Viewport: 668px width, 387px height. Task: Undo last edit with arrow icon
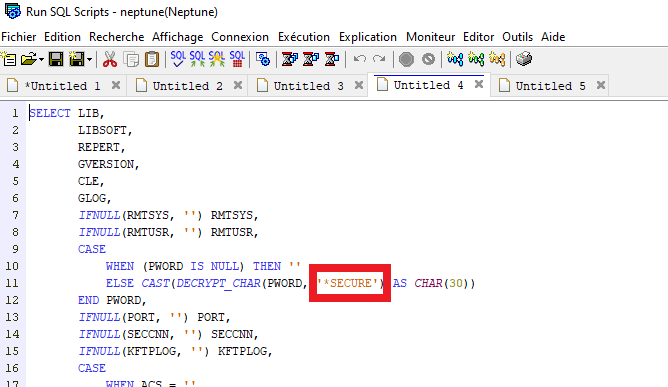pyautogui.click(x=360, y=59)
